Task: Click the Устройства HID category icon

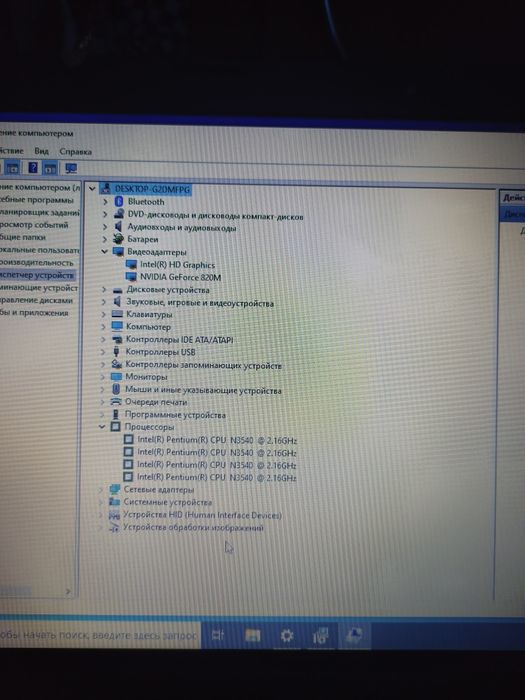Action: (114, 515)
